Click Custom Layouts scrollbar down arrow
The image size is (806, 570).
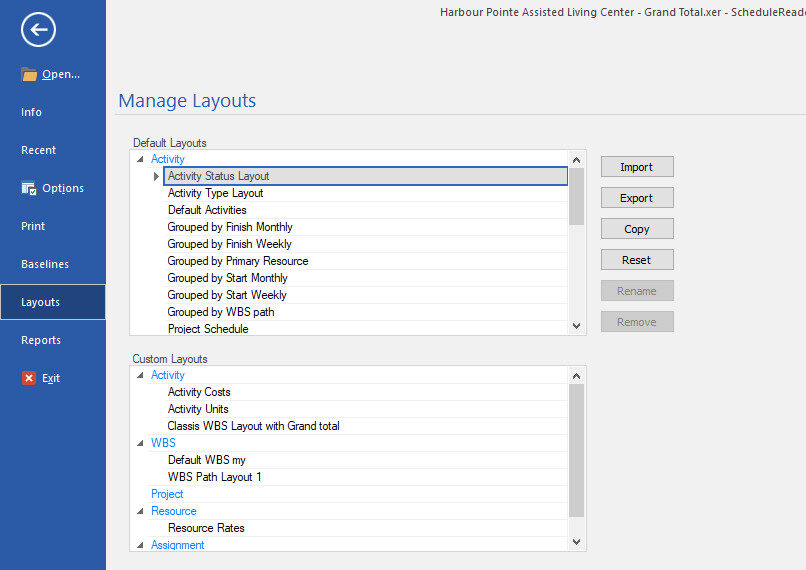tap(576, 542)
